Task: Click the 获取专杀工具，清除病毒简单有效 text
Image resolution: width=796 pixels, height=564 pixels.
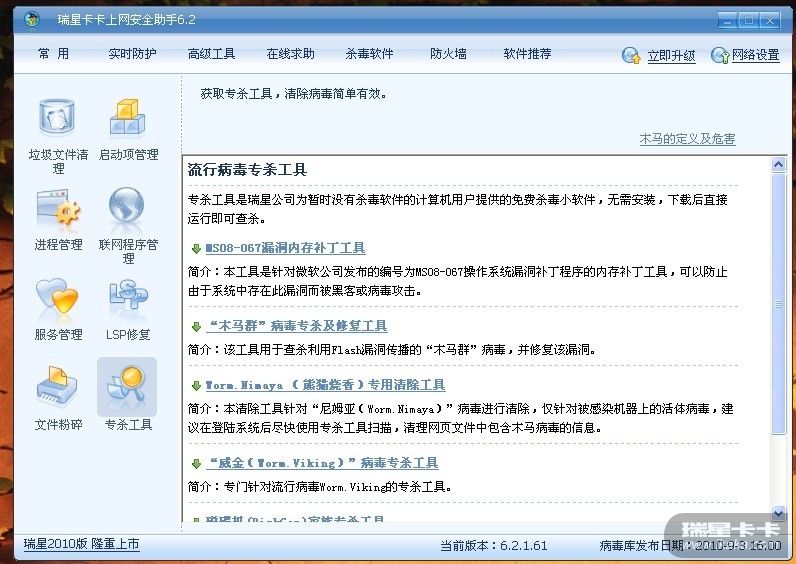Action: click(x=294, y=93)
